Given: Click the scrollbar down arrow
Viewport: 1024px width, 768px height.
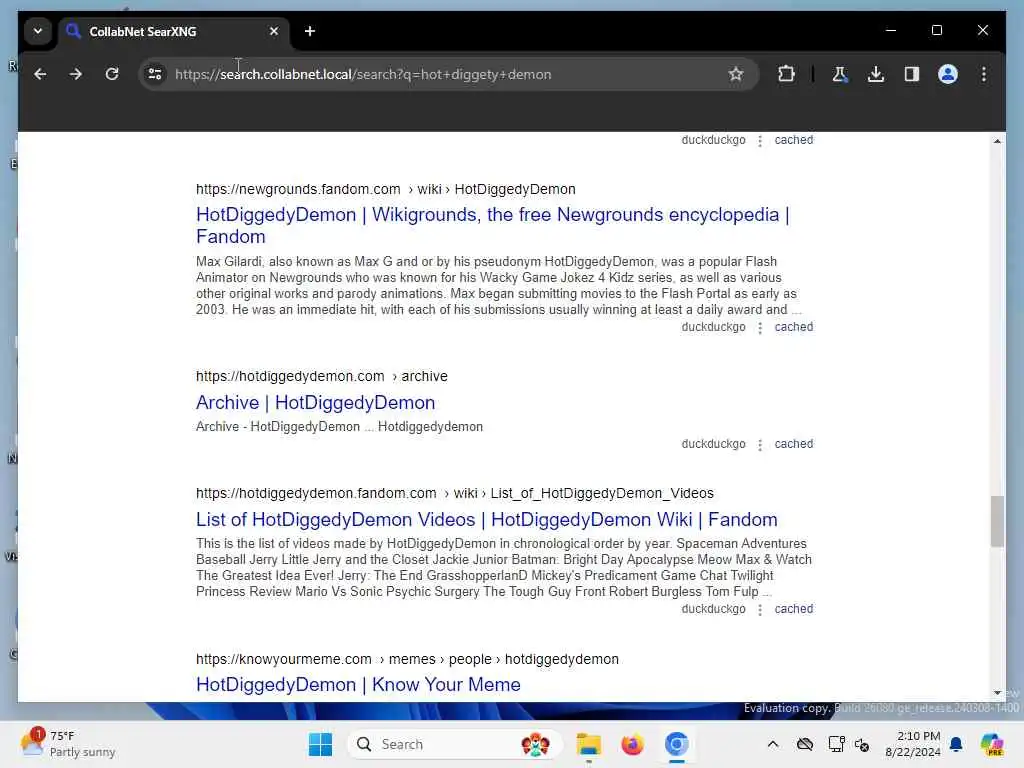Looking at the screenshot, I should (997, 693).
